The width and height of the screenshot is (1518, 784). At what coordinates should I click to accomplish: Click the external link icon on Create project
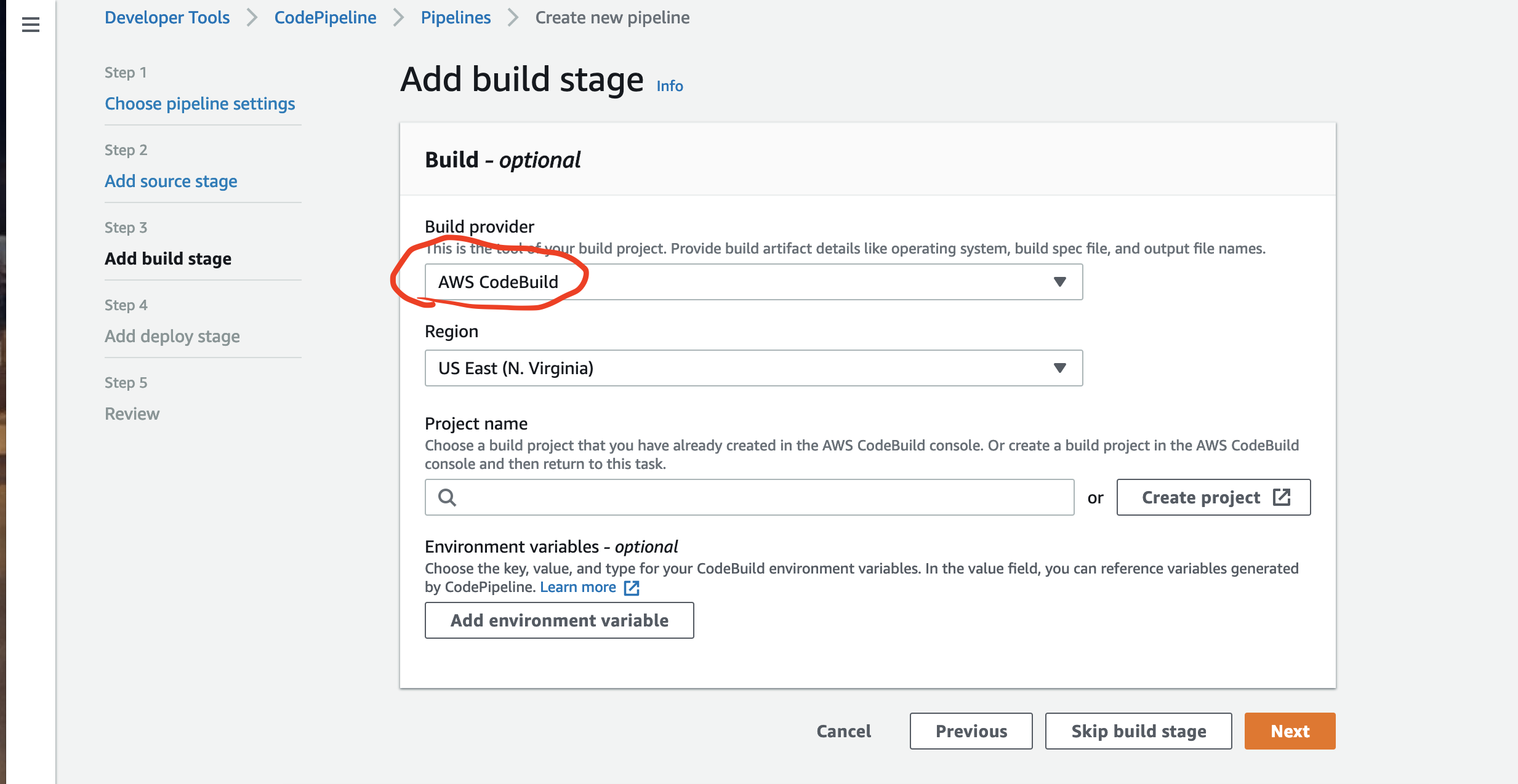coord(1282,497)
